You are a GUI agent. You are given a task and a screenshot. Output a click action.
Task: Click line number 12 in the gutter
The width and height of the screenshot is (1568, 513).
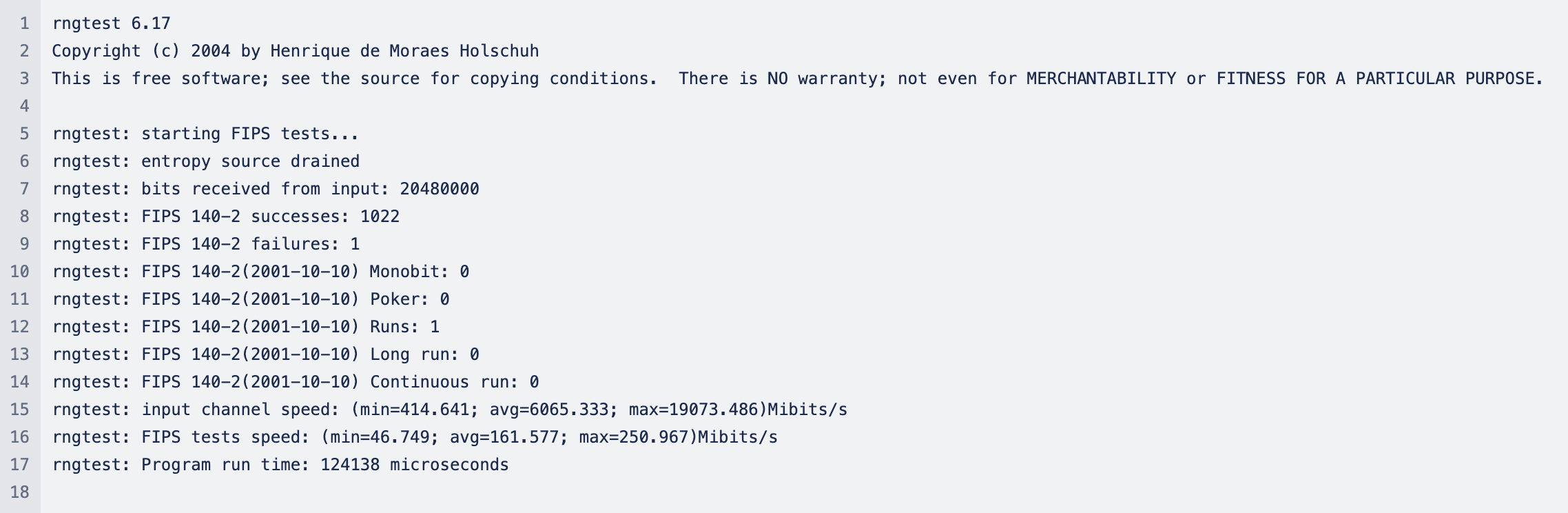[20, 327]
